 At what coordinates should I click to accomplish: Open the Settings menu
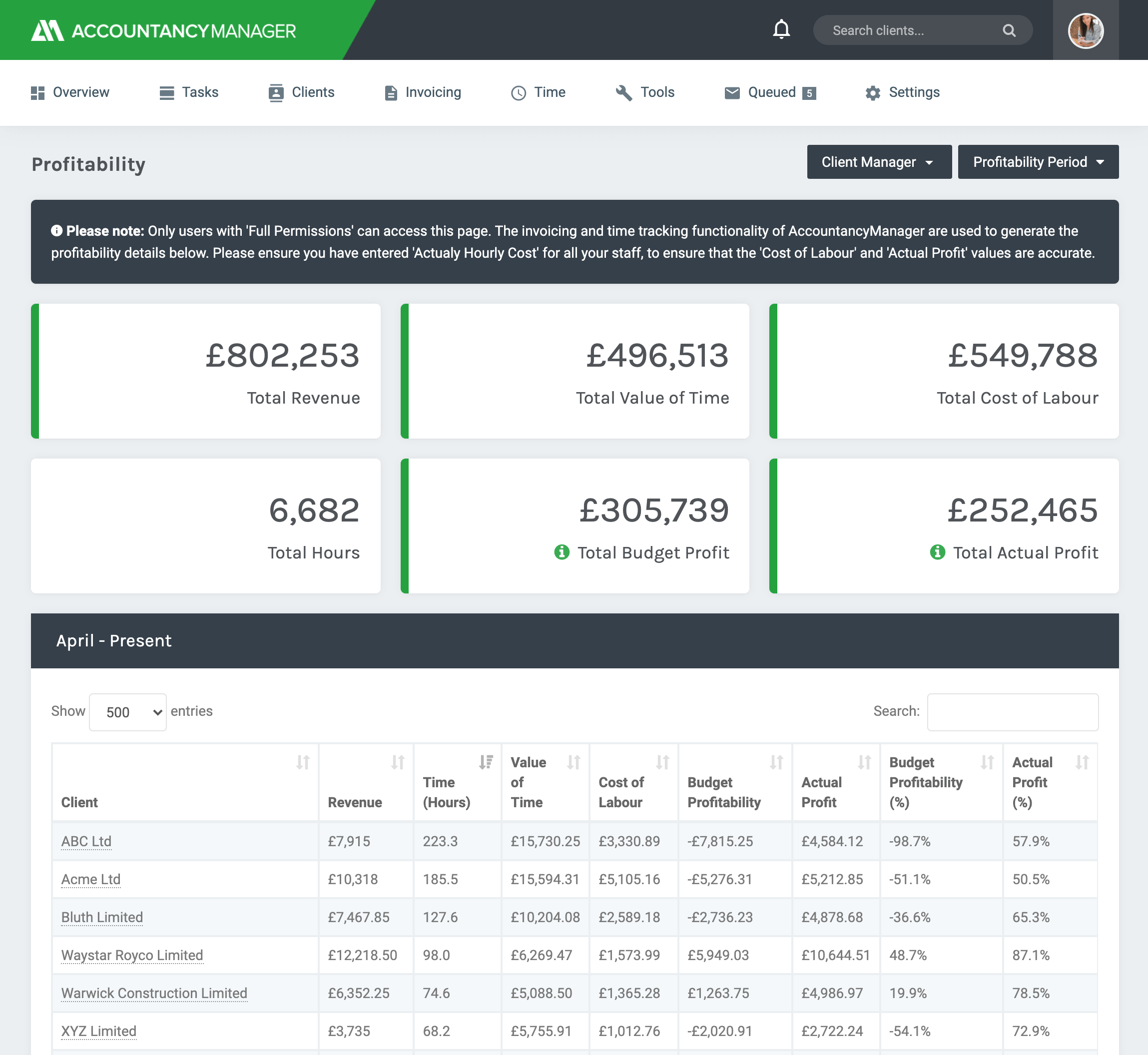pos(902,92)
